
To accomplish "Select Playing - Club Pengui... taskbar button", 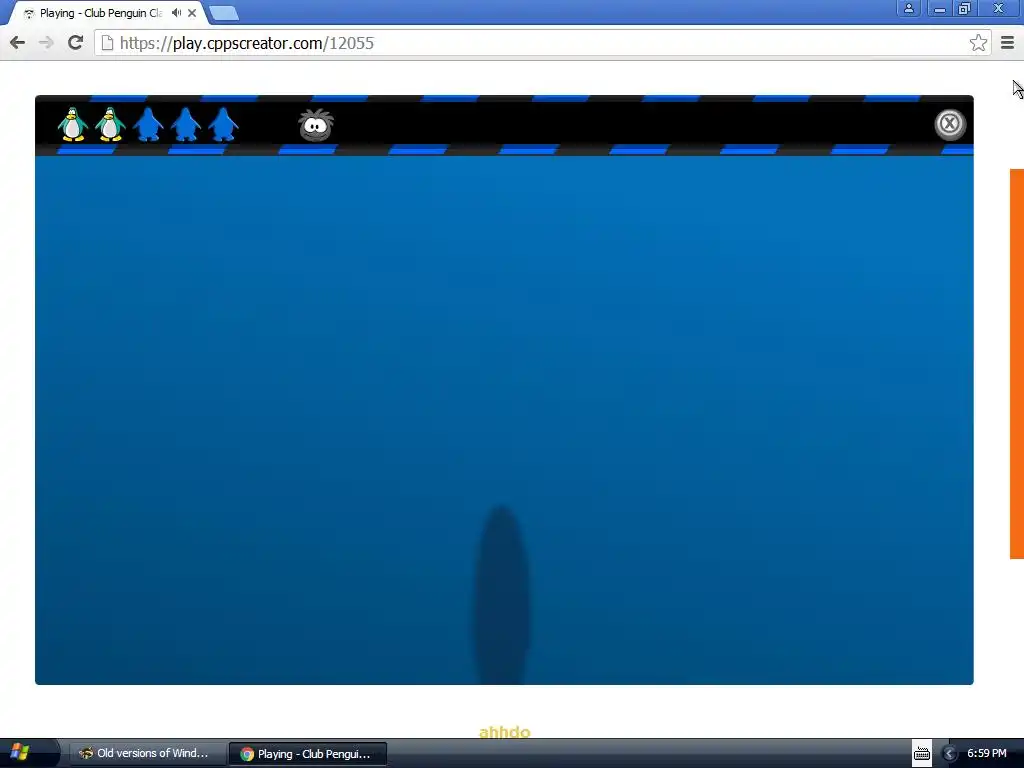I will click(x=308, y=754).
